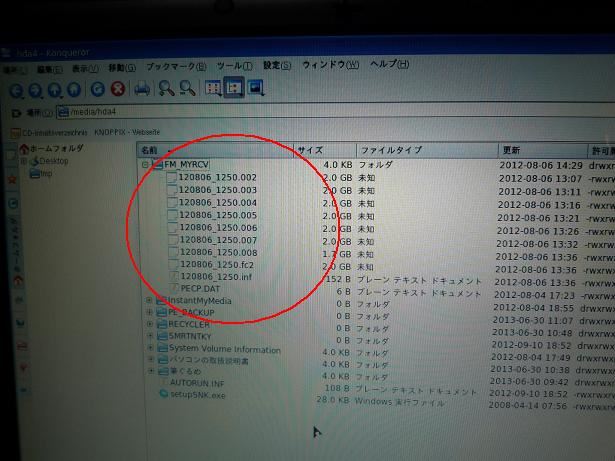This screenshot has width=615, height=461.
Task: Open the History tab in sidebar
Action: [x=13, y=204]
